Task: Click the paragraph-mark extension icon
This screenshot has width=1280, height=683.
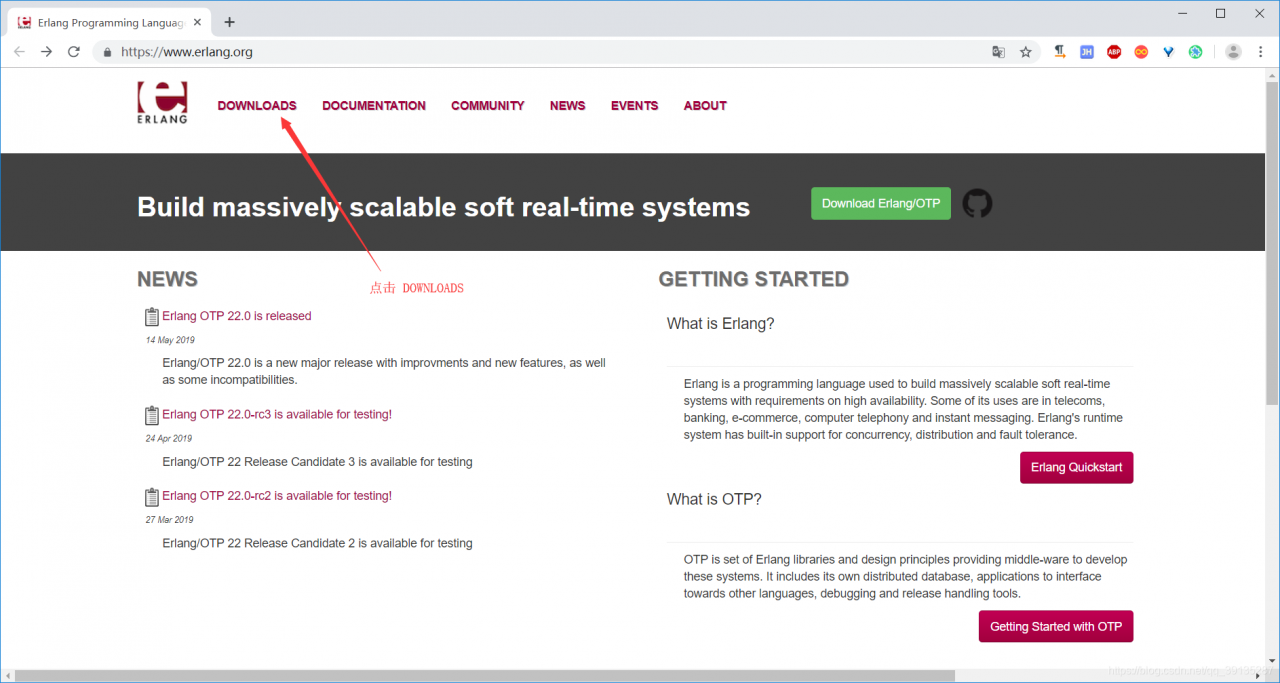Action: tap(1060, 52)
